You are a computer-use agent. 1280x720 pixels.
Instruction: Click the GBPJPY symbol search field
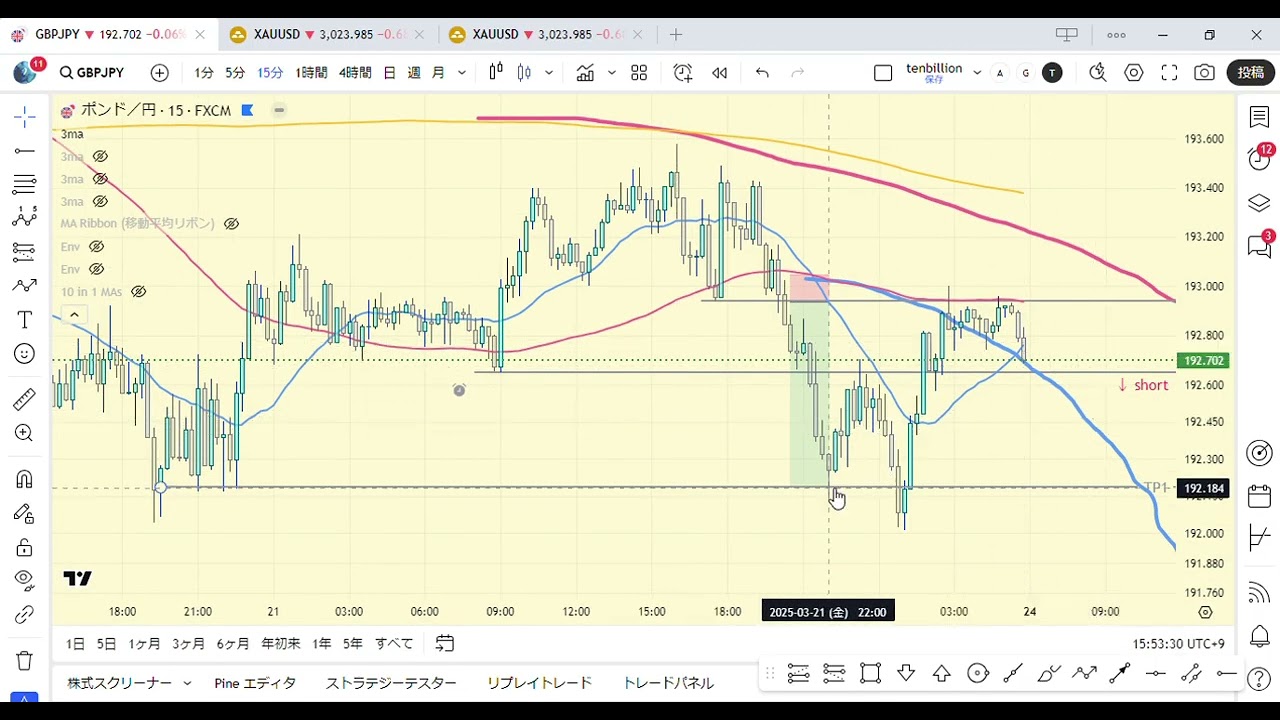91,73
